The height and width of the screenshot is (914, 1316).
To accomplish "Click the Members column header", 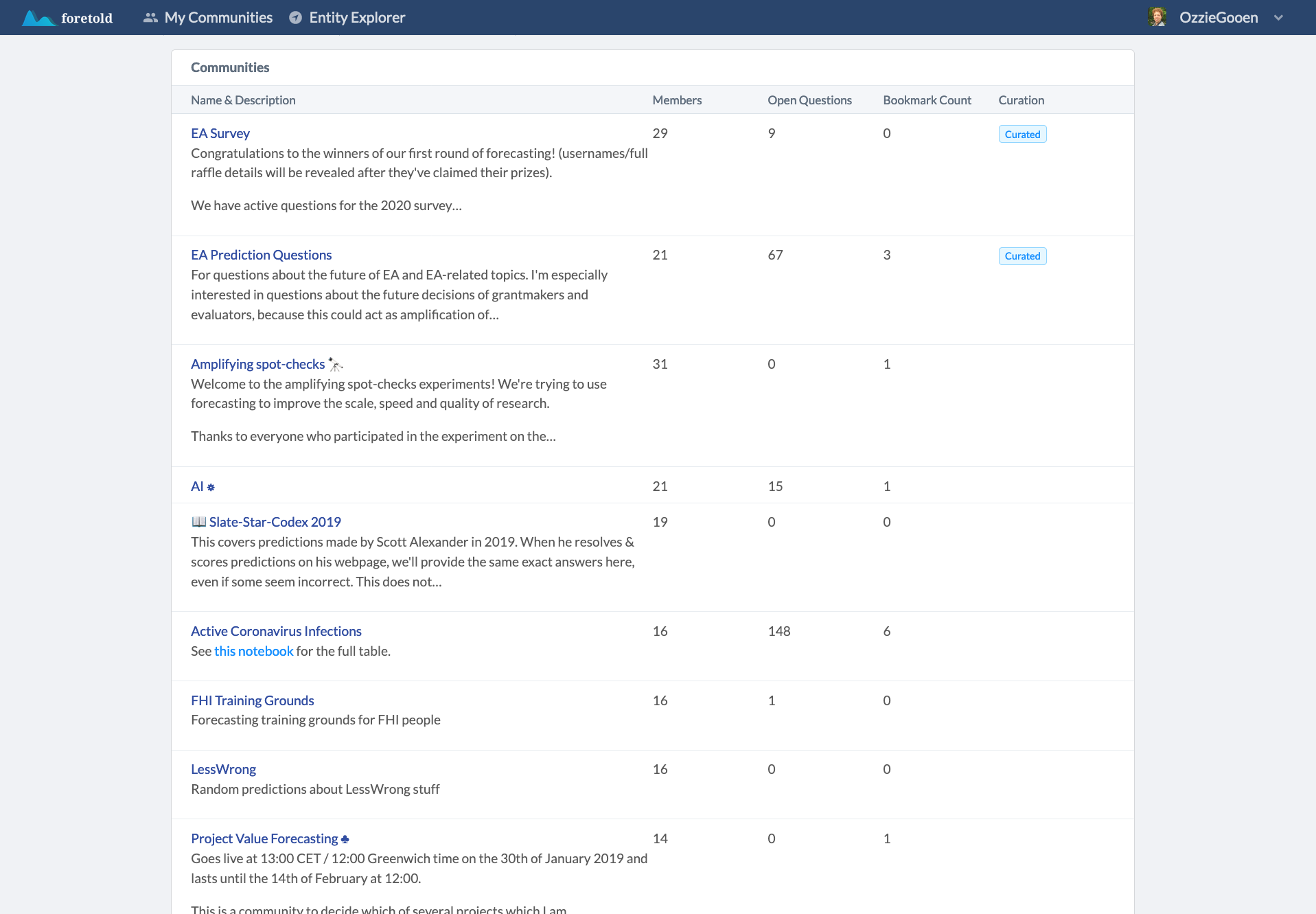I will [x=677, y=100].
